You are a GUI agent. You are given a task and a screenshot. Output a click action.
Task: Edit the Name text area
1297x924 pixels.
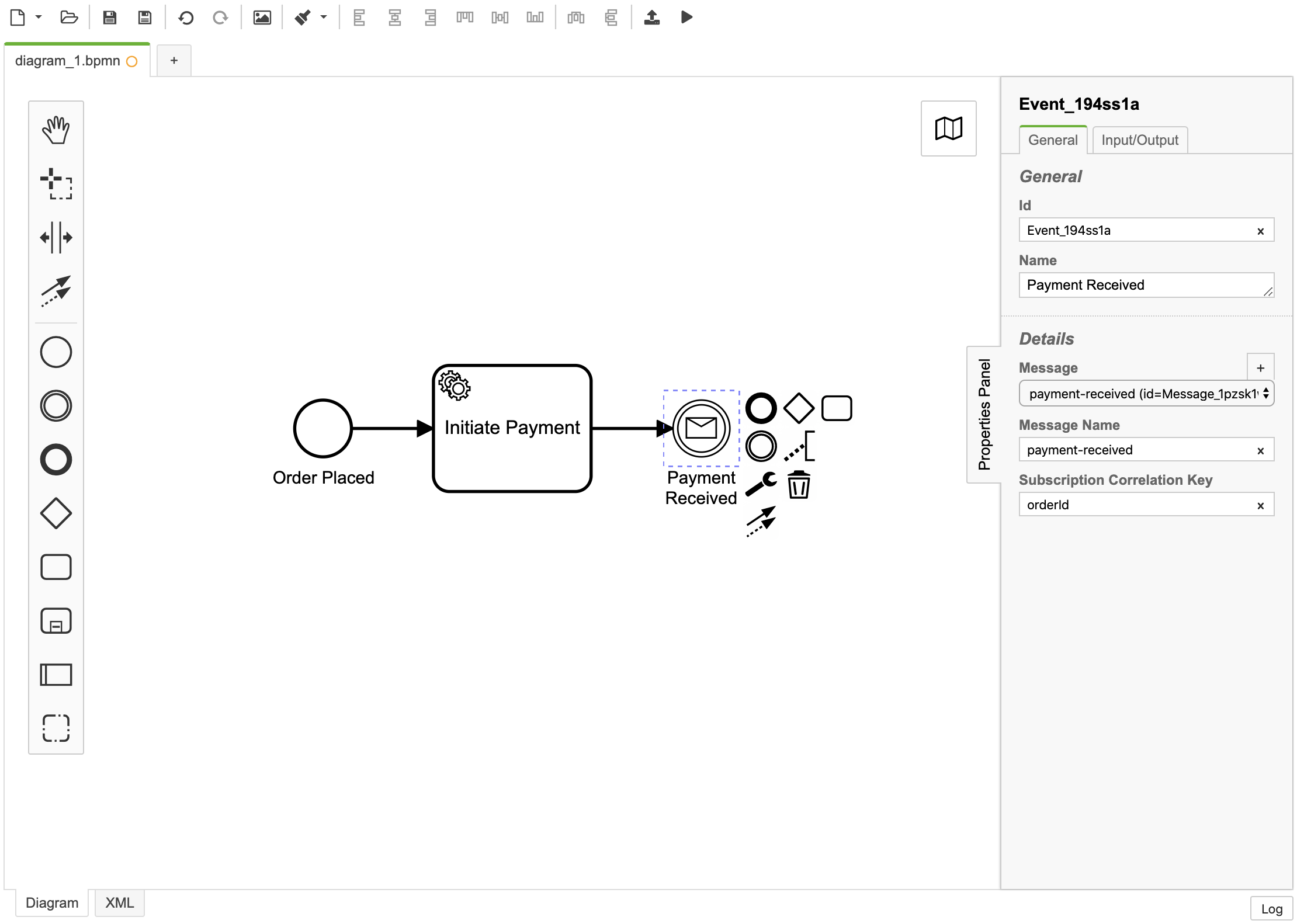pyautogui.click(x=1146, y=285)
